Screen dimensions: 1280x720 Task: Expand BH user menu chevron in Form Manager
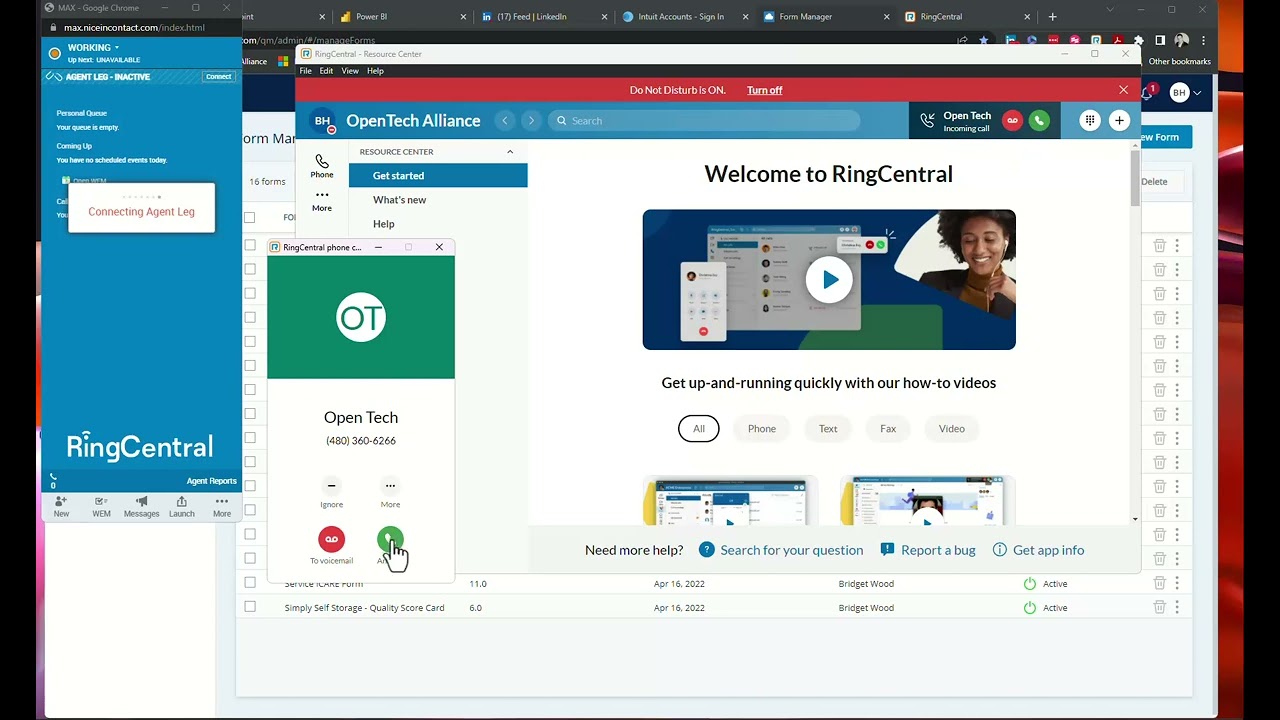[x=1198, y=93]
